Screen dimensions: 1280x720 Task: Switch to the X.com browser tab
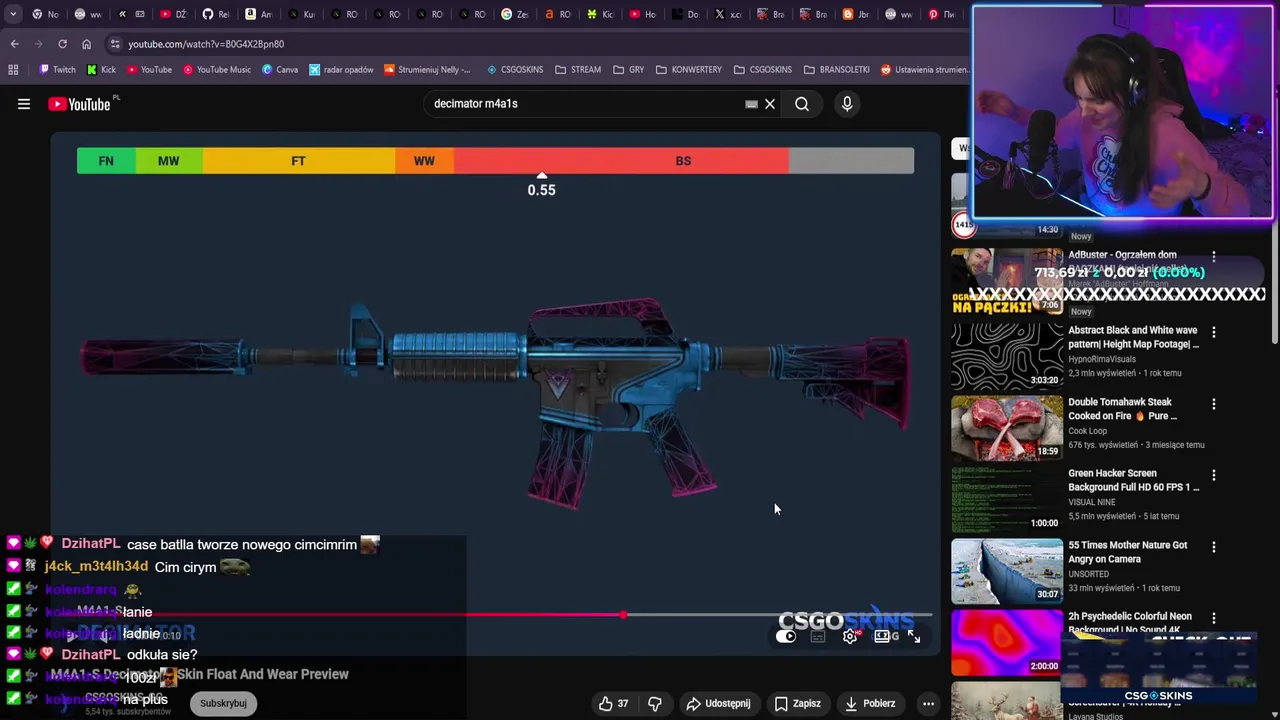click(x=728, y=14)
